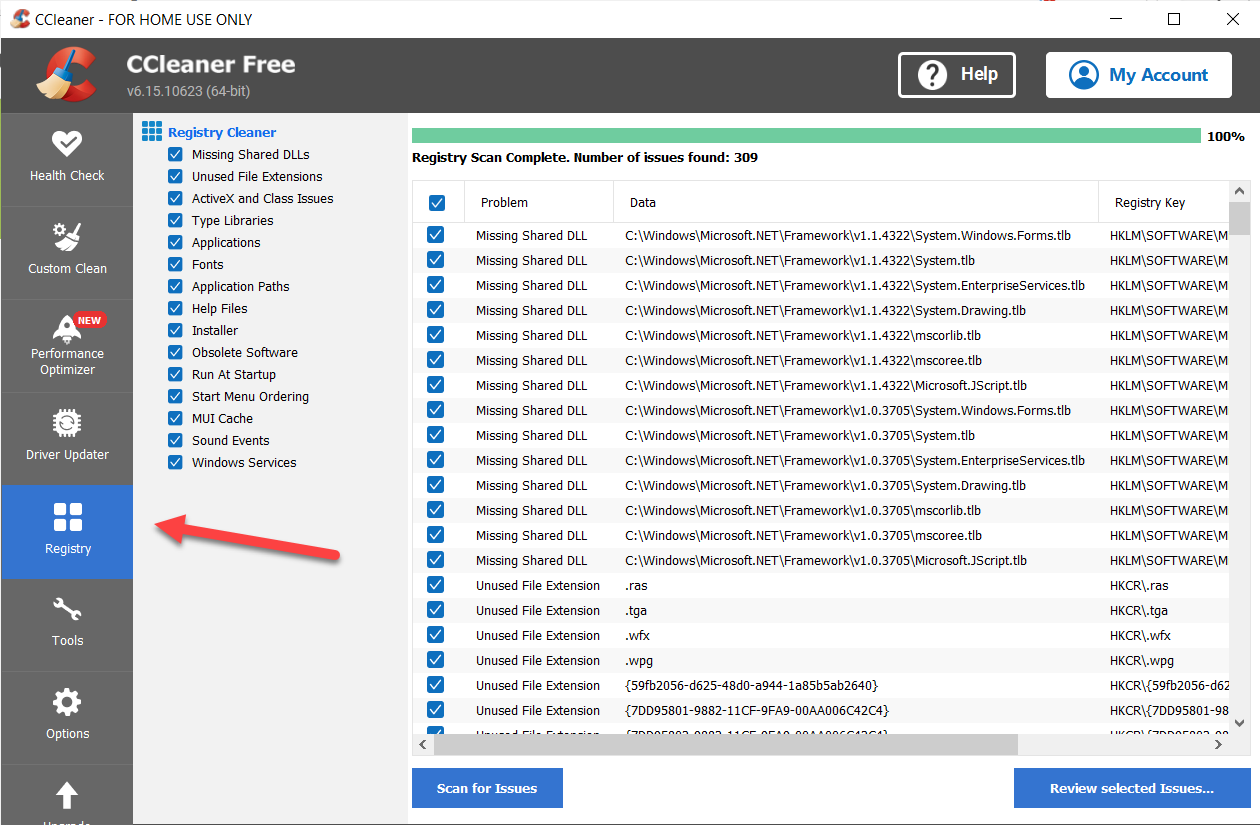
Task: Open the Performance Optimizer section
Action: [x=67, y=345]
